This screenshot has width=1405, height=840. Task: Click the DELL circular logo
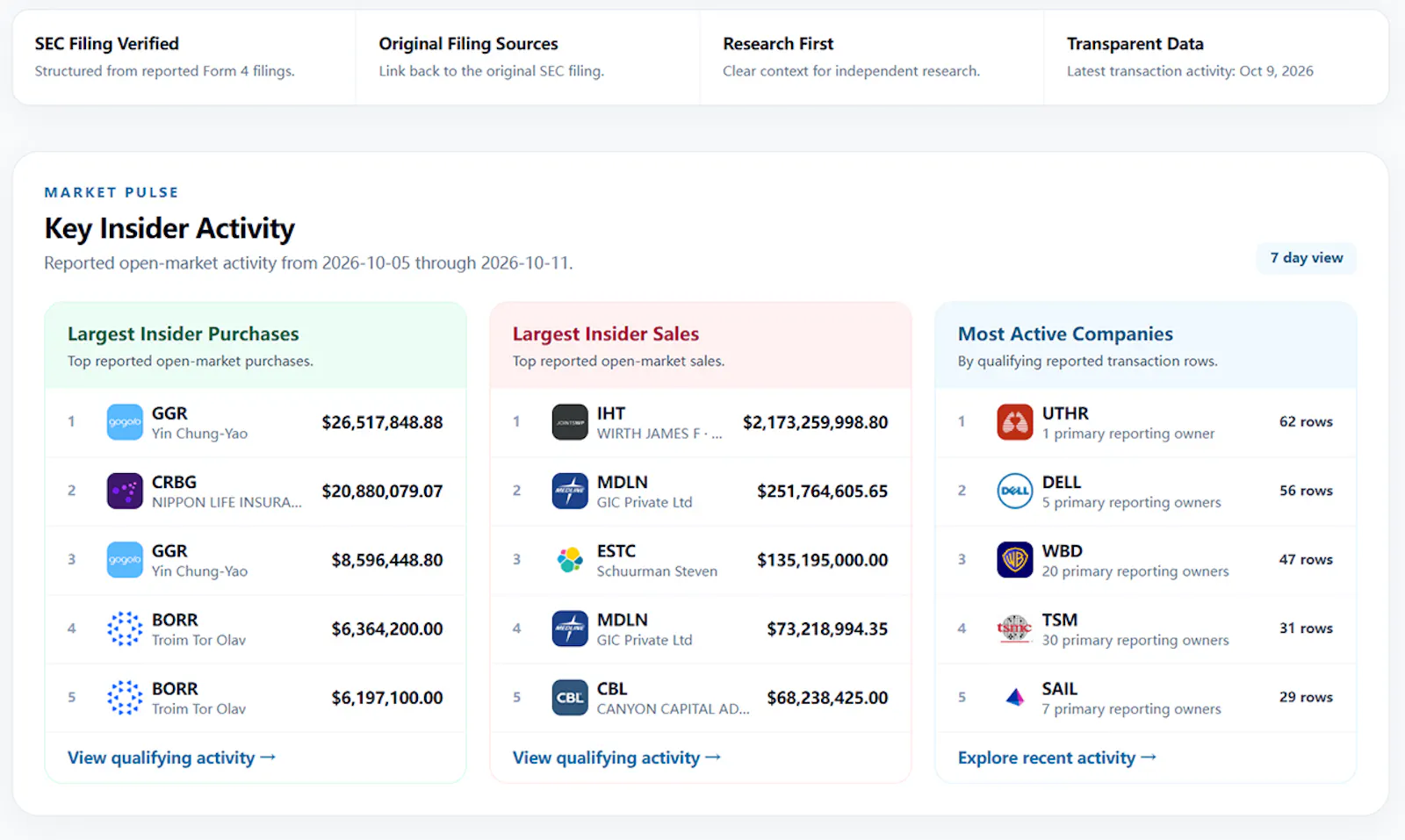[x=1015, y=491]
